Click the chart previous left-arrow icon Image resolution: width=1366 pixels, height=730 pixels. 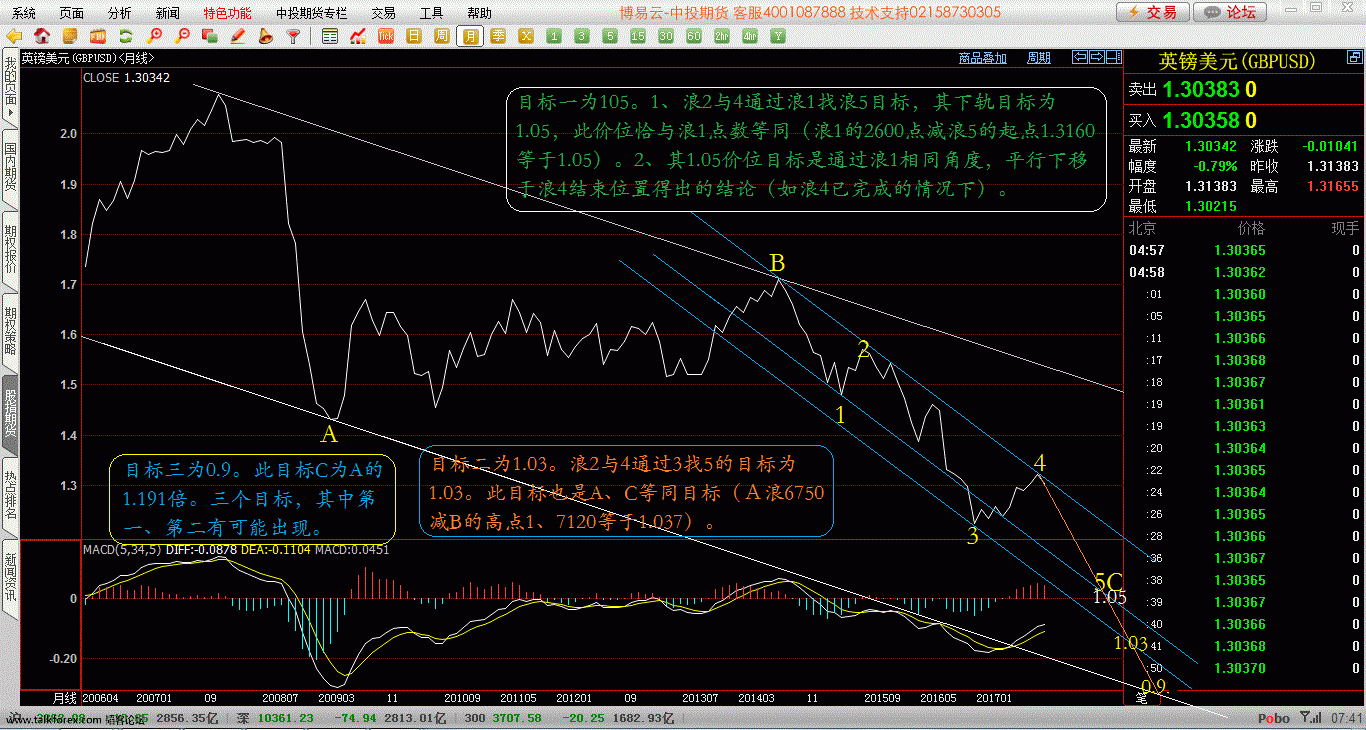click(x=1080, y=57)
